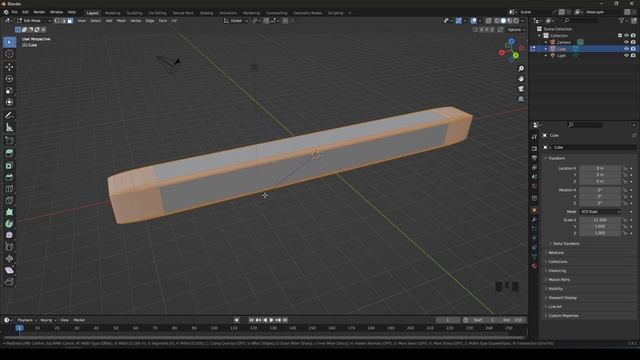Open the timeline Keying popover
Viewport: 640px width, 360px height.
tap(48, 320)
